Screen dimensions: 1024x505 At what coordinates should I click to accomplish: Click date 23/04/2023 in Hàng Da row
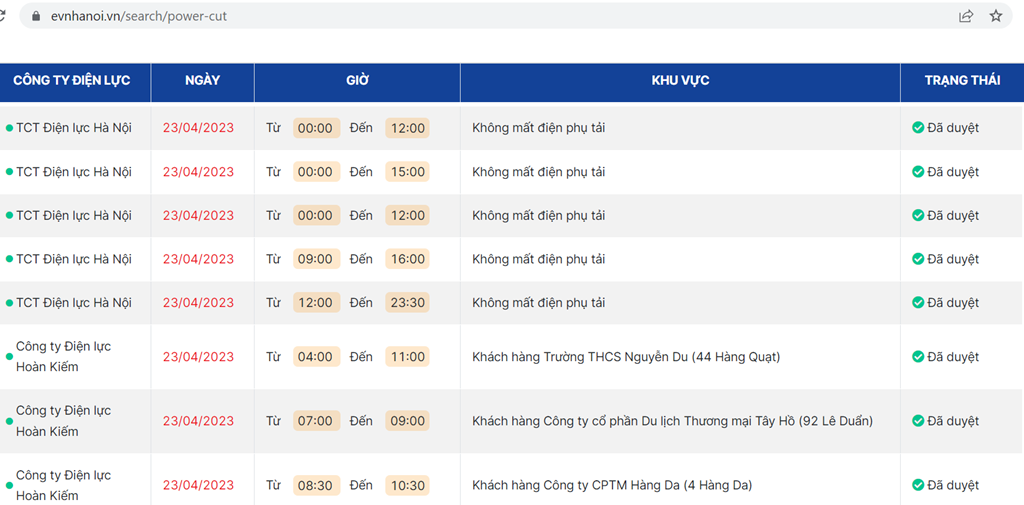(199, 485)
